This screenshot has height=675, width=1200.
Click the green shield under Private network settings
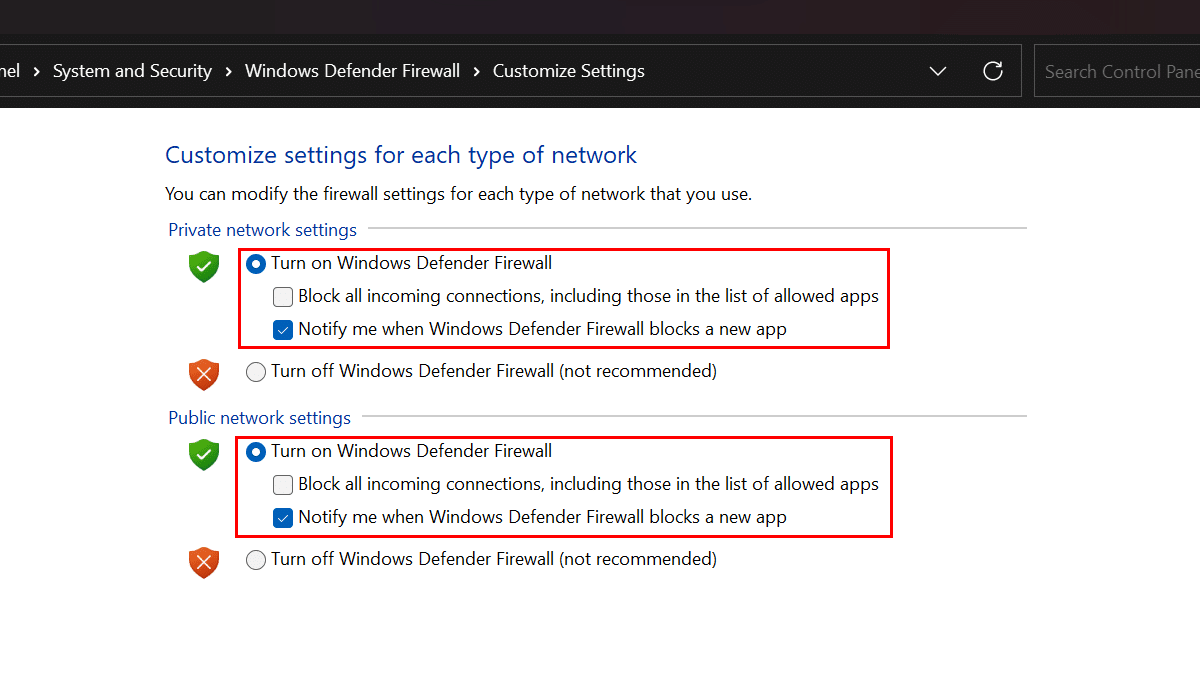[204, 266]
